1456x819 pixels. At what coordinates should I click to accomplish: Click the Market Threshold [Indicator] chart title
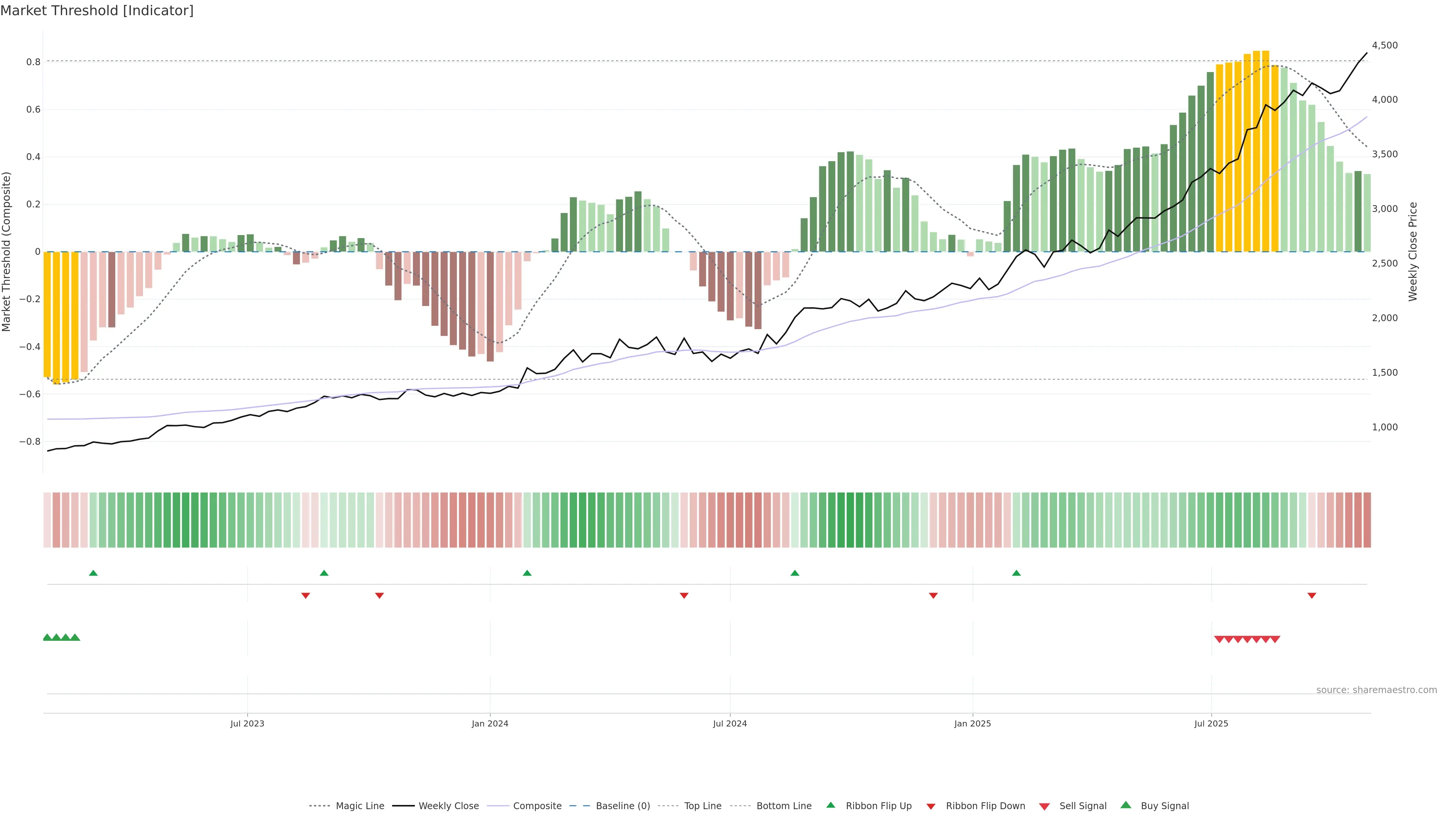(97, 11)
